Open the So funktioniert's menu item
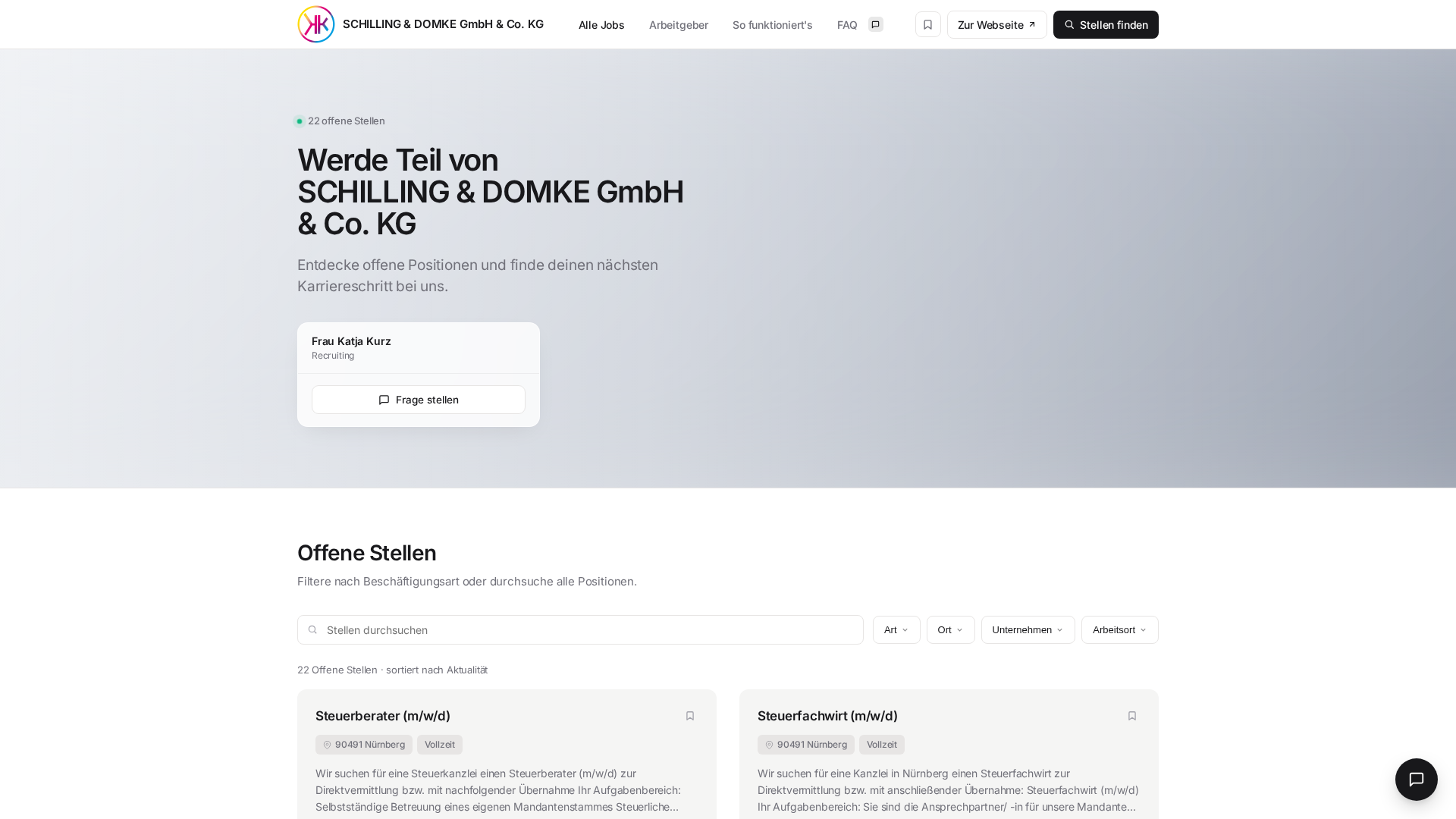This screenshot has height=819, width=1456. coord(772,25)
